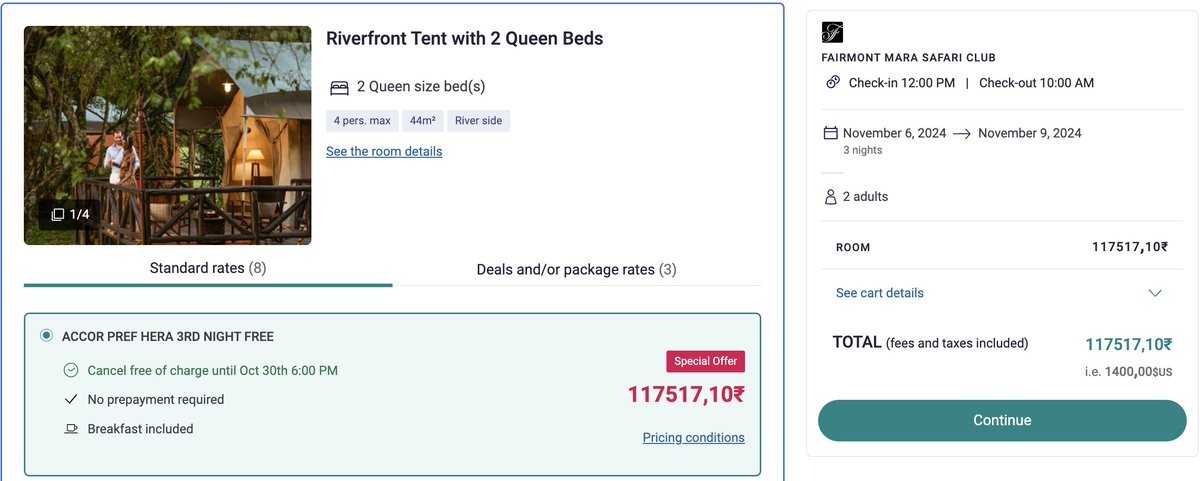Switch to Standard rates tab
Screen dimensions: 1200x481
(x=208, y=268)
